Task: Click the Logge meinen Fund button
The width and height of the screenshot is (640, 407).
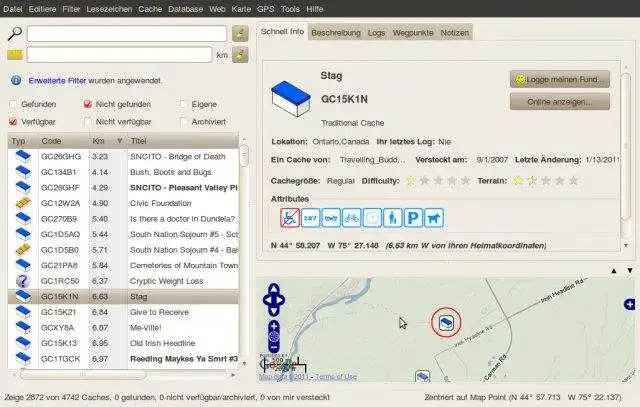Action: coord(560,79)
